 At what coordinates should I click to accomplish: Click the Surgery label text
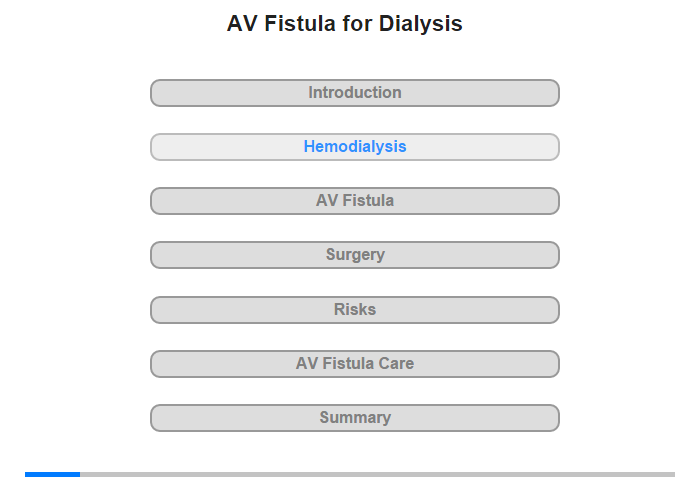(355, 255)
